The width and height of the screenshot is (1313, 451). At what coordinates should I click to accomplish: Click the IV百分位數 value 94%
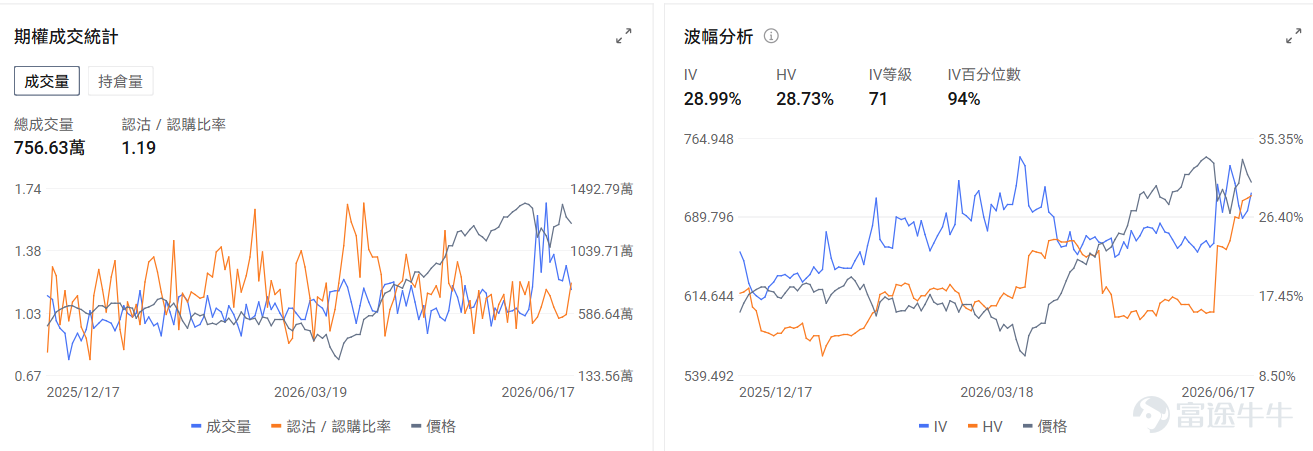pos(964,99)
